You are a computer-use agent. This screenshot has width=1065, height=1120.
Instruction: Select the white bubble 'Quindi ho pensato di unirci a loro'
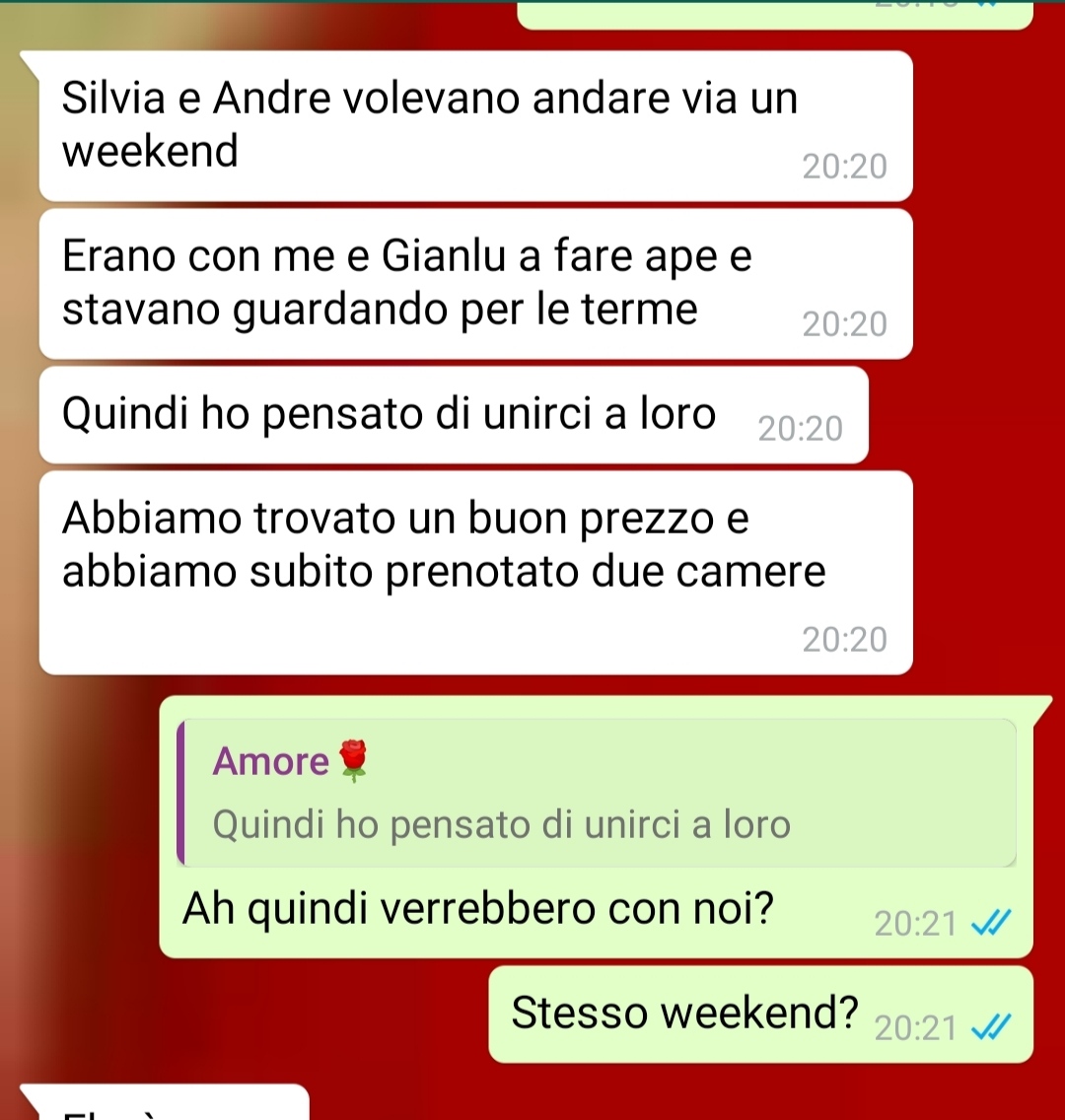454,415
